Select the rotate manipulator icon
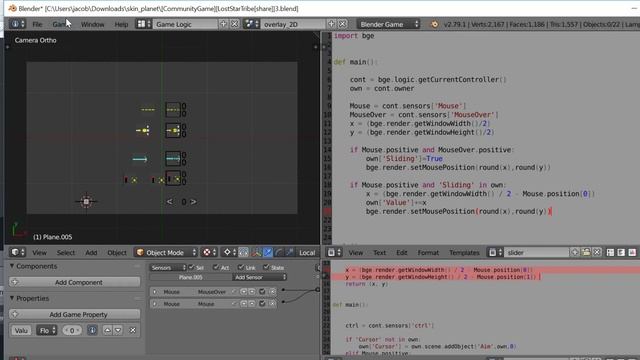Viewport: 640px width, 360px height. coord(278,253)
